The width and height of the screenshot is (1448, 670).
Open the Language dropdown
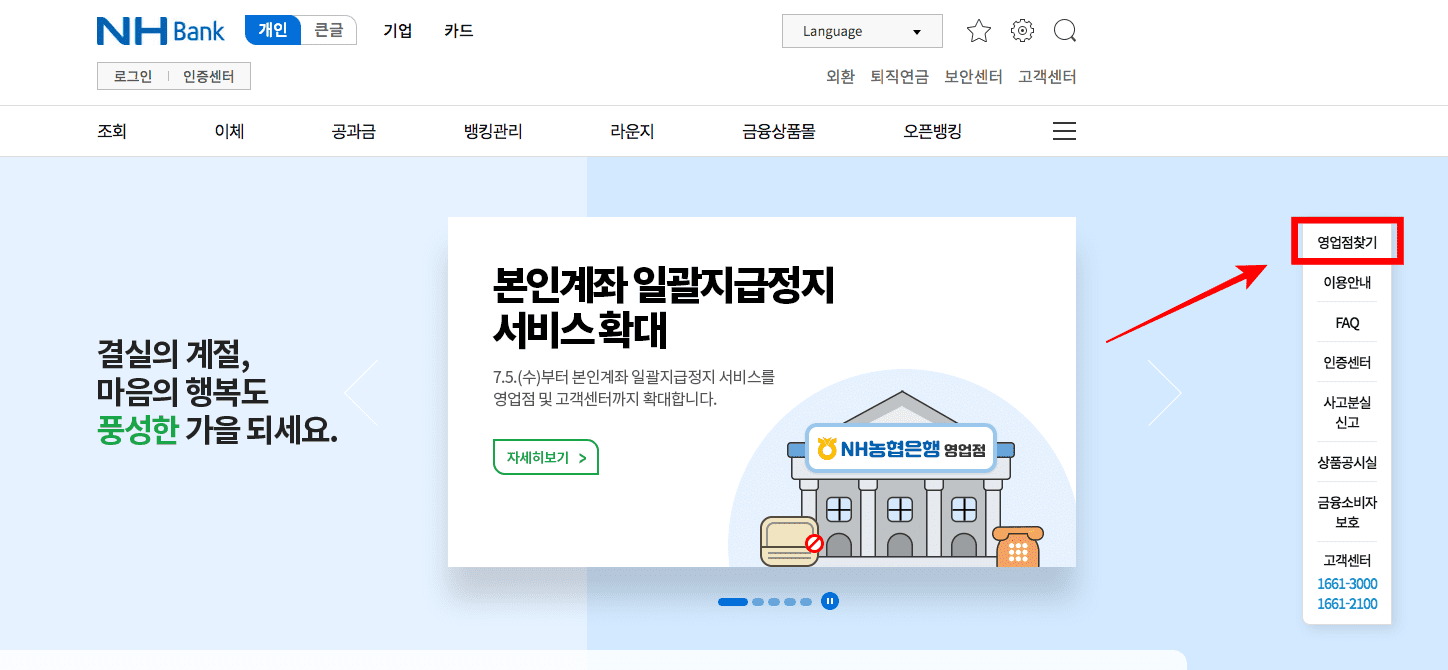click(x=862, y=31)
